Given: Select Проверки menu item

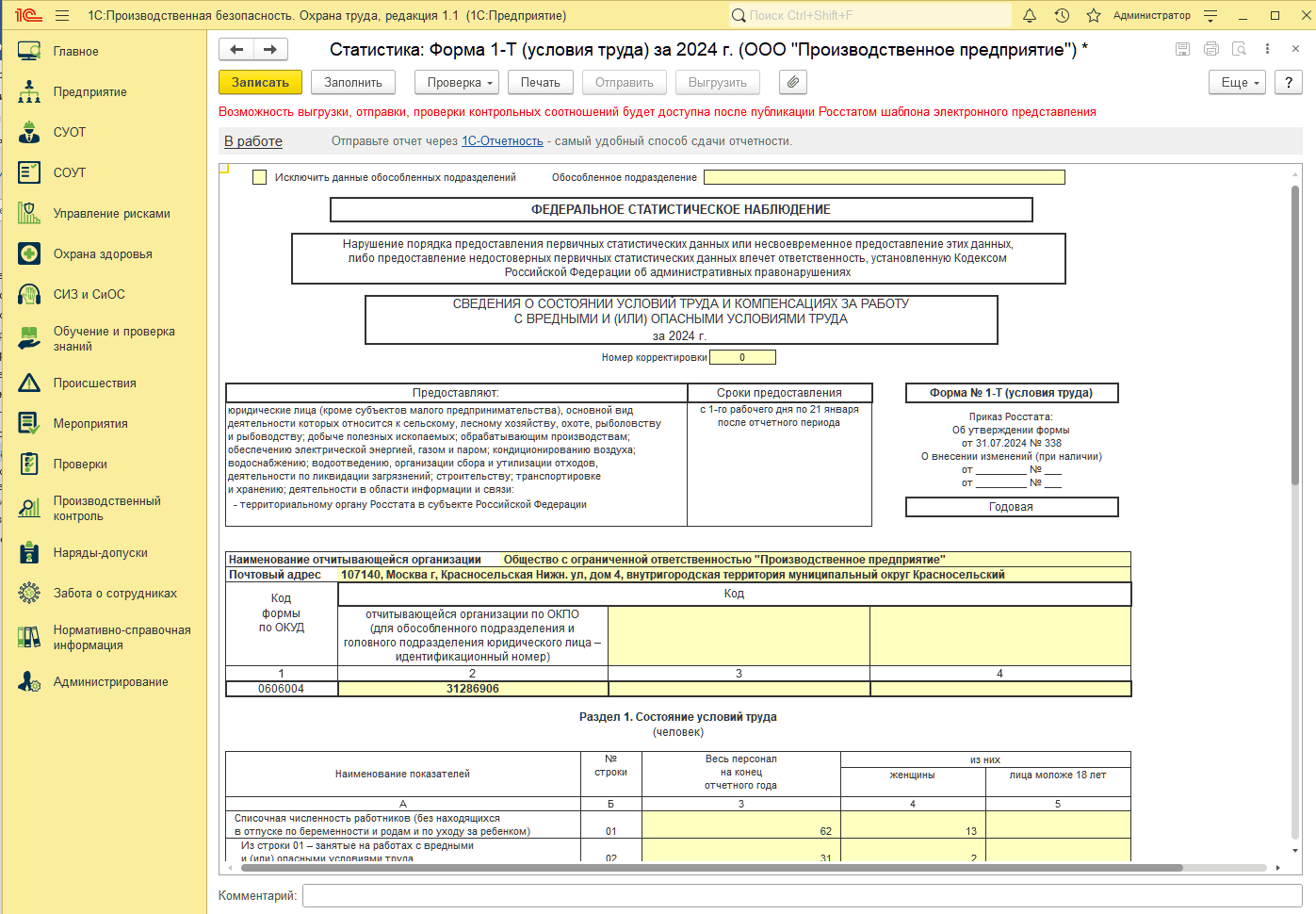Looking at the screenshot, I should point(80,465).
